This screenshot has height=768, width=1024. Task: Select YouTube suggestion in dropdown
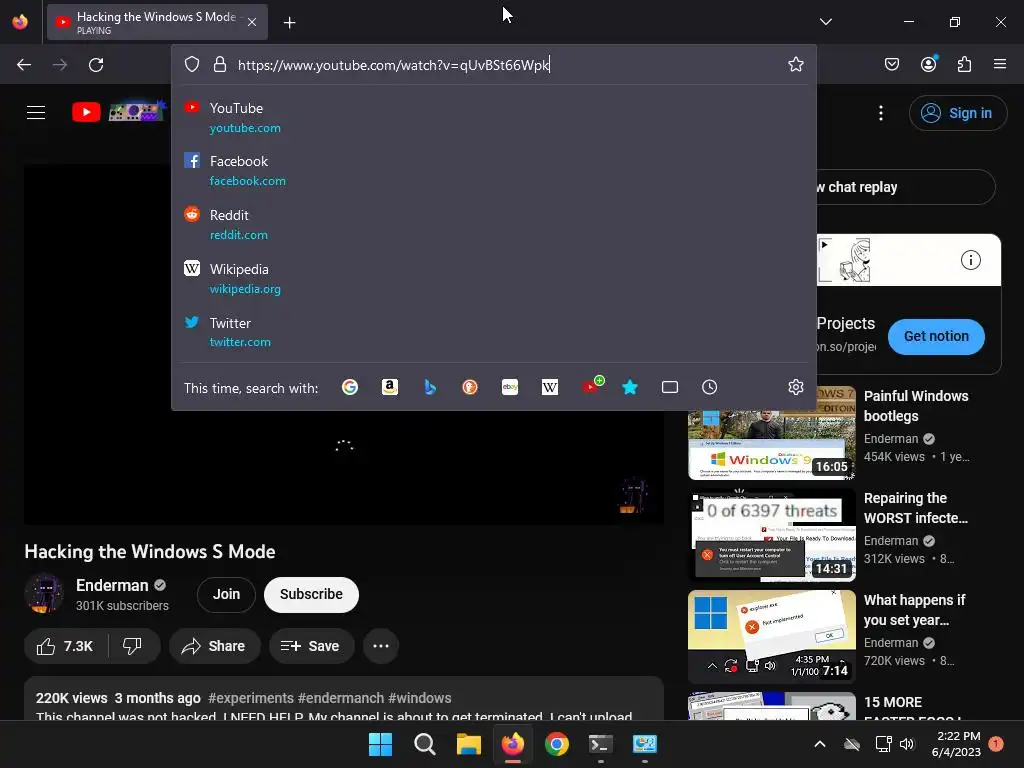494,118
